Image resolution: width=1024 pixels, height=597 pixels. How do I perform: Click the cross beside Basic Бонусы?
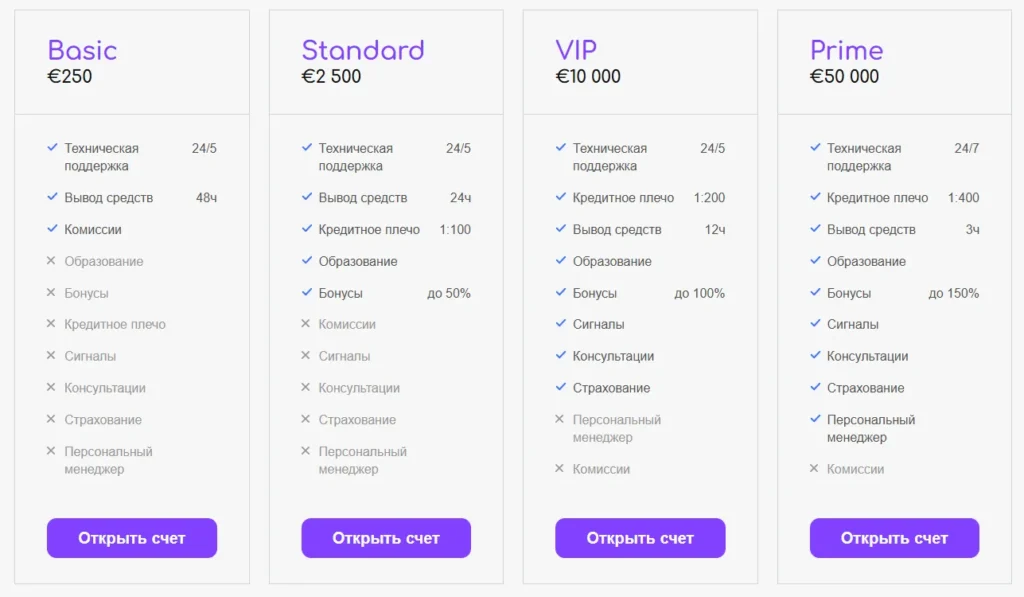tap(51, 293)
